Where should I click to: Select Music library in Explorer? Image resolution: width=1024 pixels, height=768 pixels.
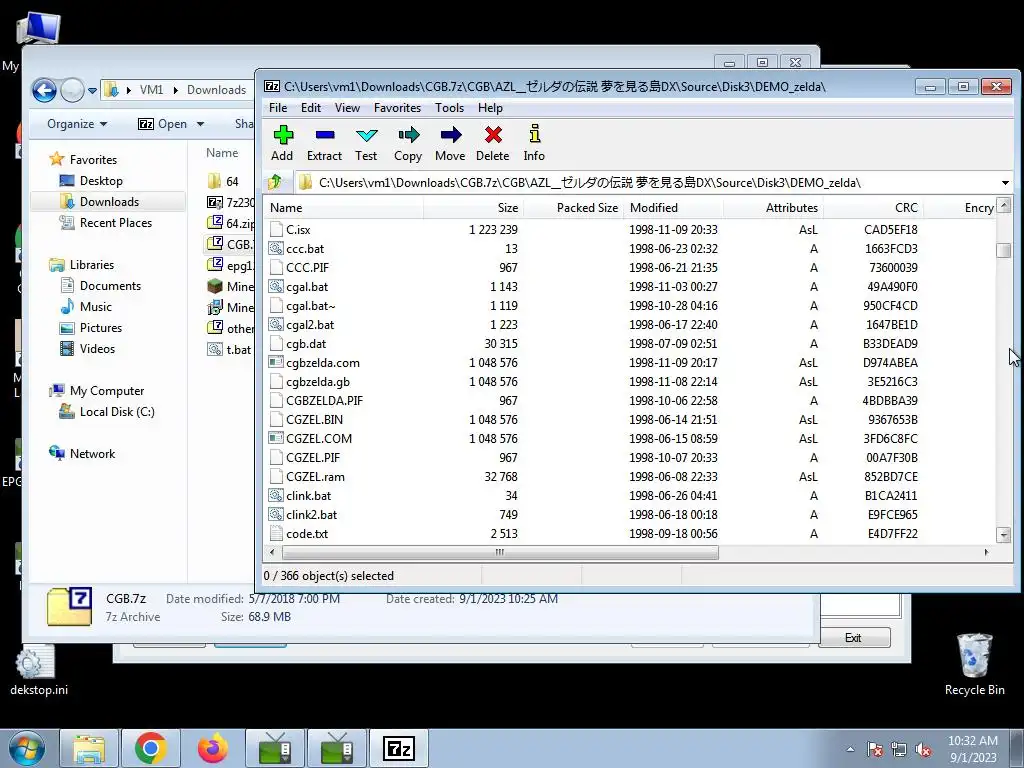[86, 306]
